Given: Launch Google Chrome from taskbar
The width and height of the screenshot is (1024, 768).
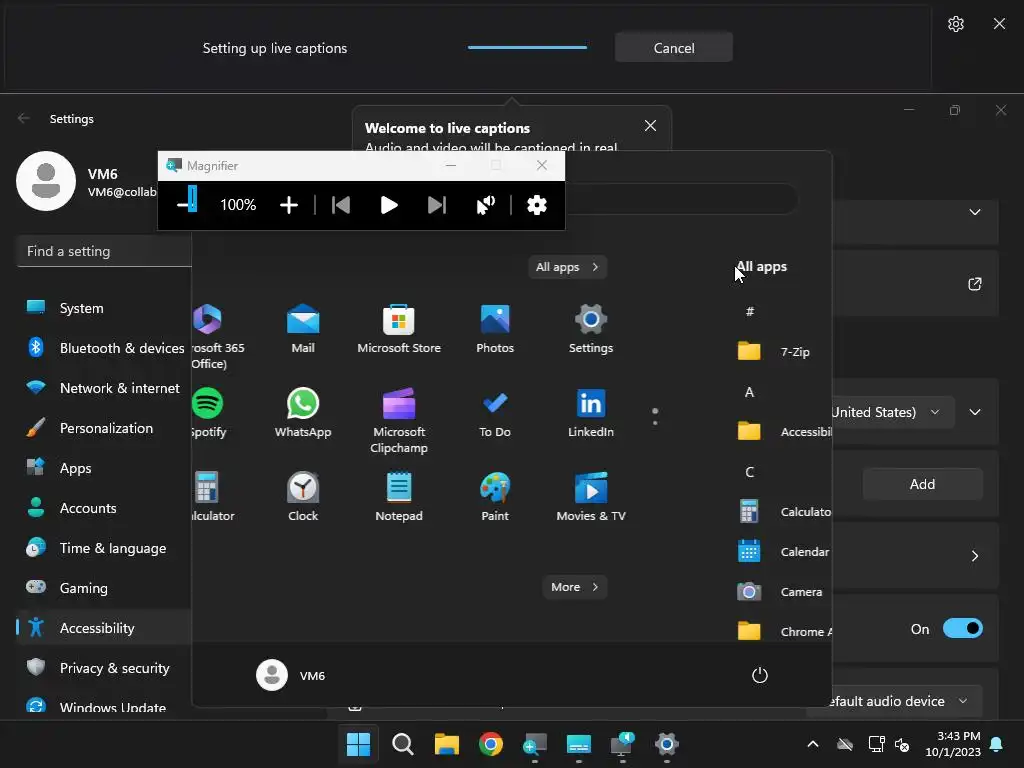Looking at the screenshot, I should [x=490, y=744].
